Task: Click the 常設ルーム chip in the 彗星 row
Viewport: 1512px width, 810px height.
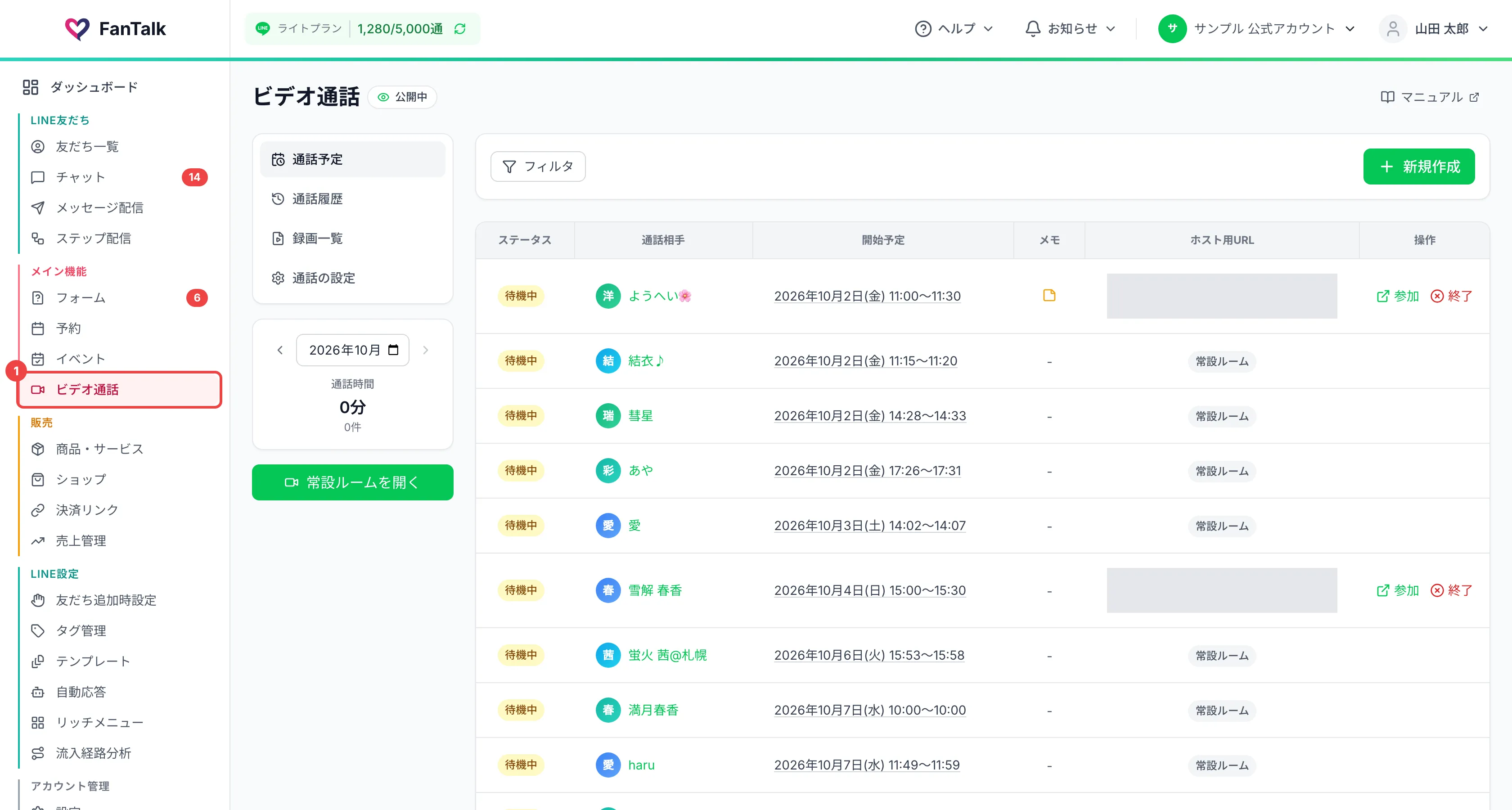Action: (1222, 416)
